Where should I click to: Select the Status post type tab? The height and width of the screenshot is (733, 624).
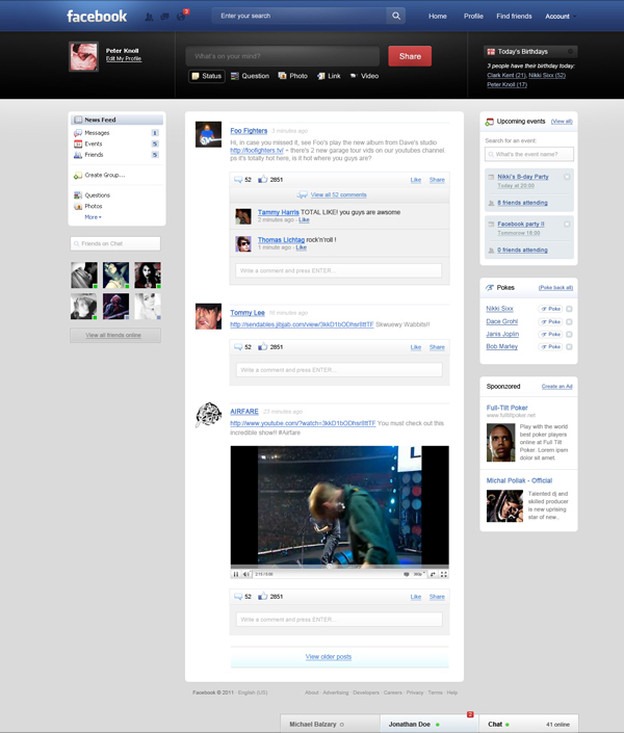point(207,76)
